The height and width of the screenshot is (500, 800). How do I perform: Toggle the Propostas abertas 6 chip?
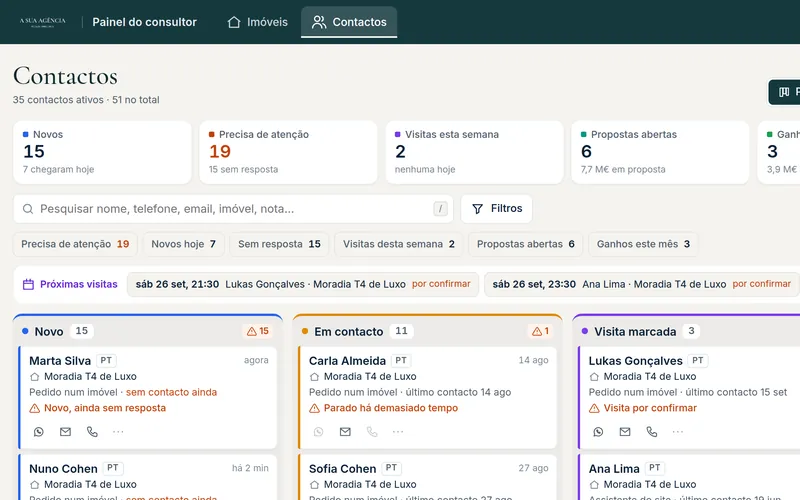(526, 244)
